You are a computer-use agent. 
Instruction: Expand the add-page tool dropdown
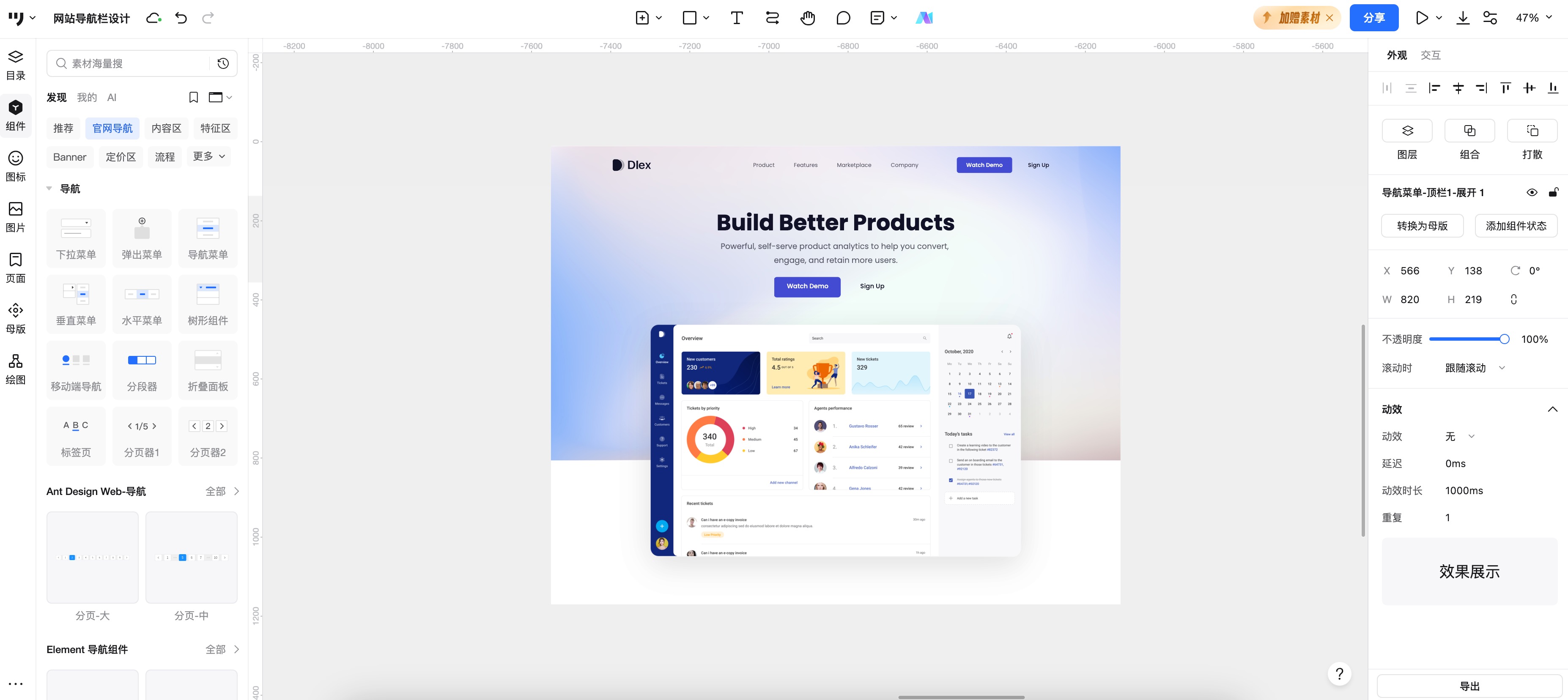coord(658,18)
